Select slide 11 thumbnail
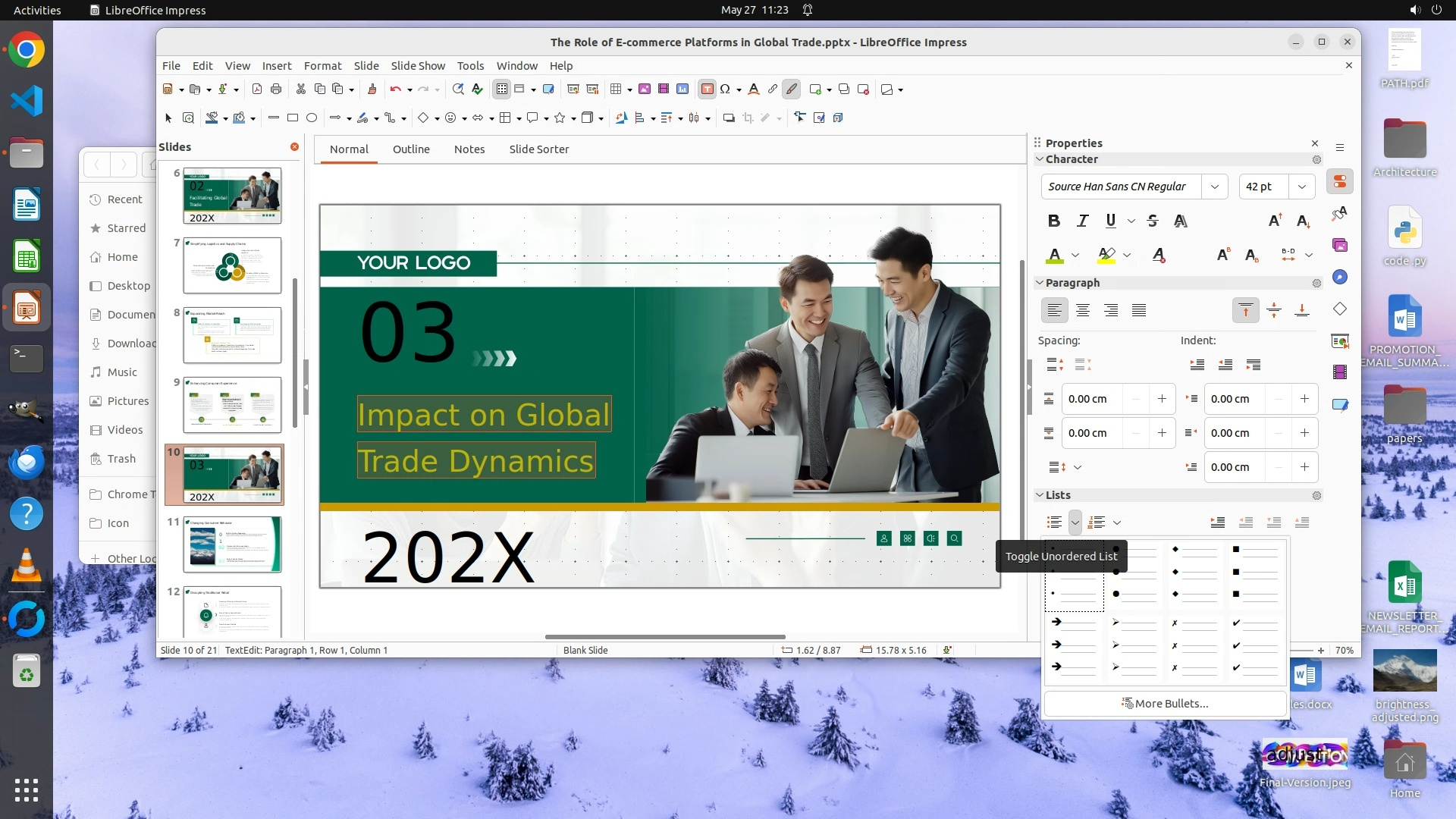 pyautogui.click(x=232, y=544)
